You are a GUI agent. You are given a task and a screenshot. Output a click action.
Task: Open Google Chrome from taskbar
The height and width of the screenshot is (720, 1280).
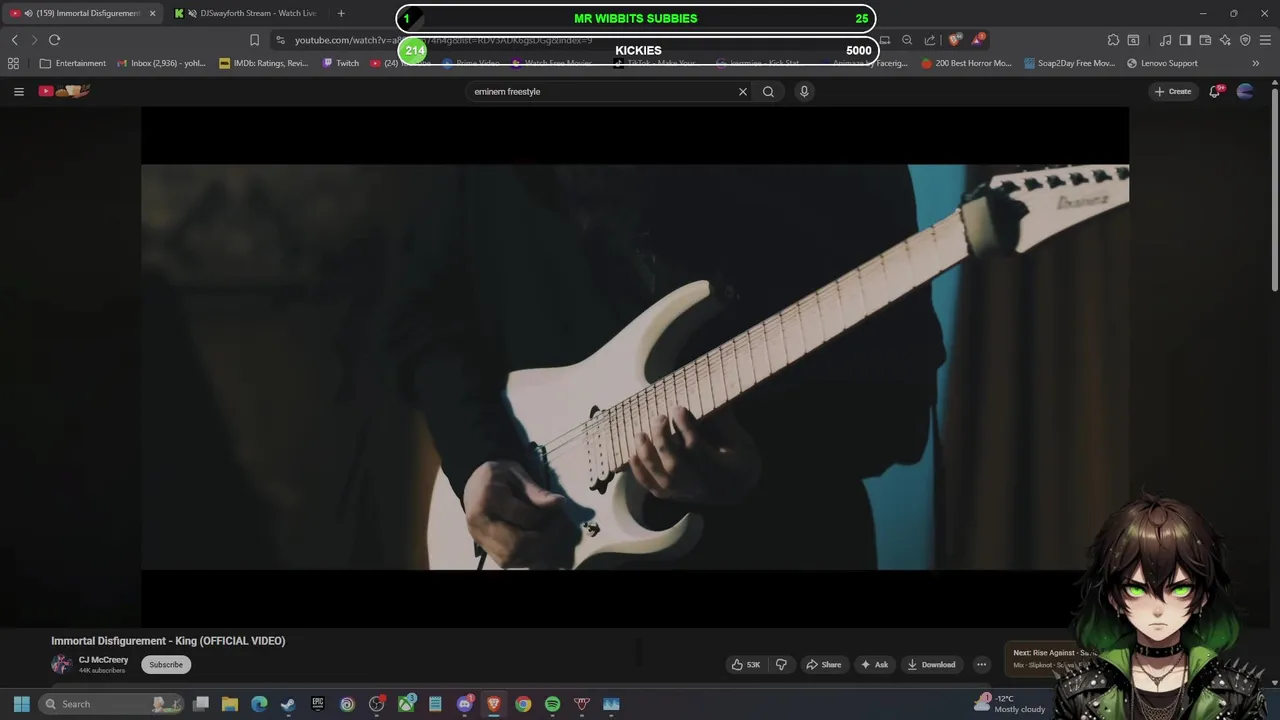click(x=523, y=704)
